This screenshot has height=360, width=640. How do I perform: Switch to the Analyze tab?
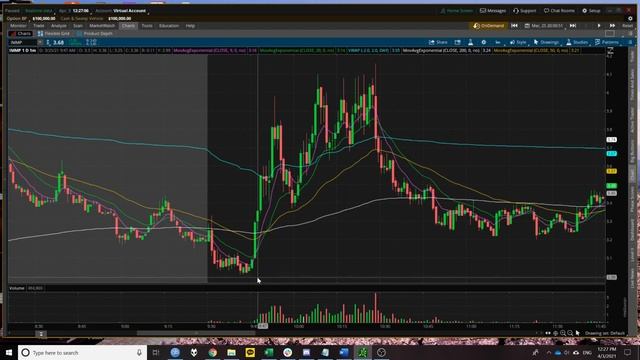coord(58,26)
